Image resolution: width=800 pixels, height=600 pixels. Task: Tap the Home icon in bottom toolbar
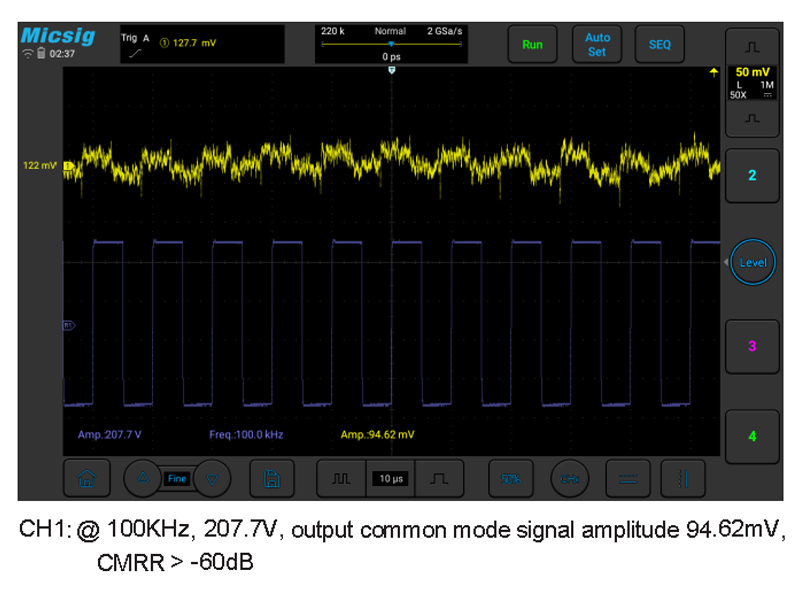(x=86, y=479)
